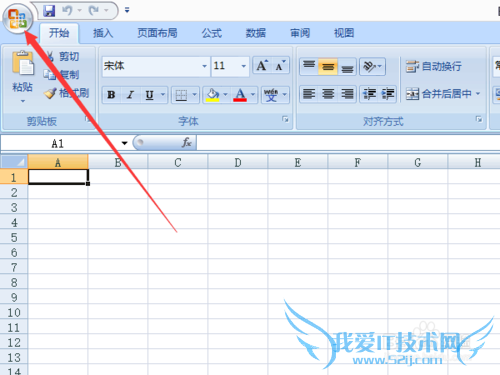Switch to the 开始 tab
Viewport: 500px width, 375px height.
point(59,33)
